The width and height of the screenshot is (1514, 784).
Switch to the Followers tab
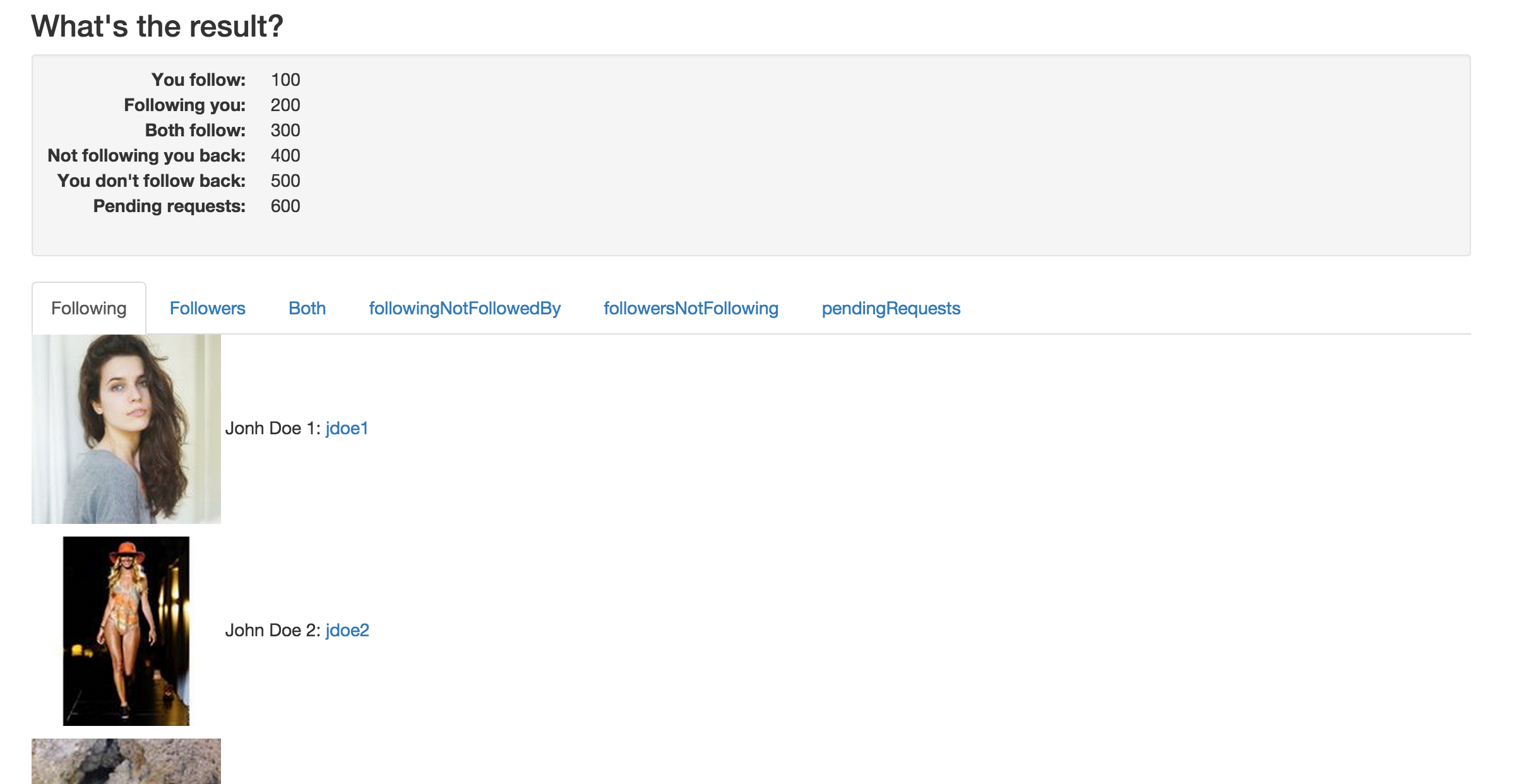click(x=207, y=308)
